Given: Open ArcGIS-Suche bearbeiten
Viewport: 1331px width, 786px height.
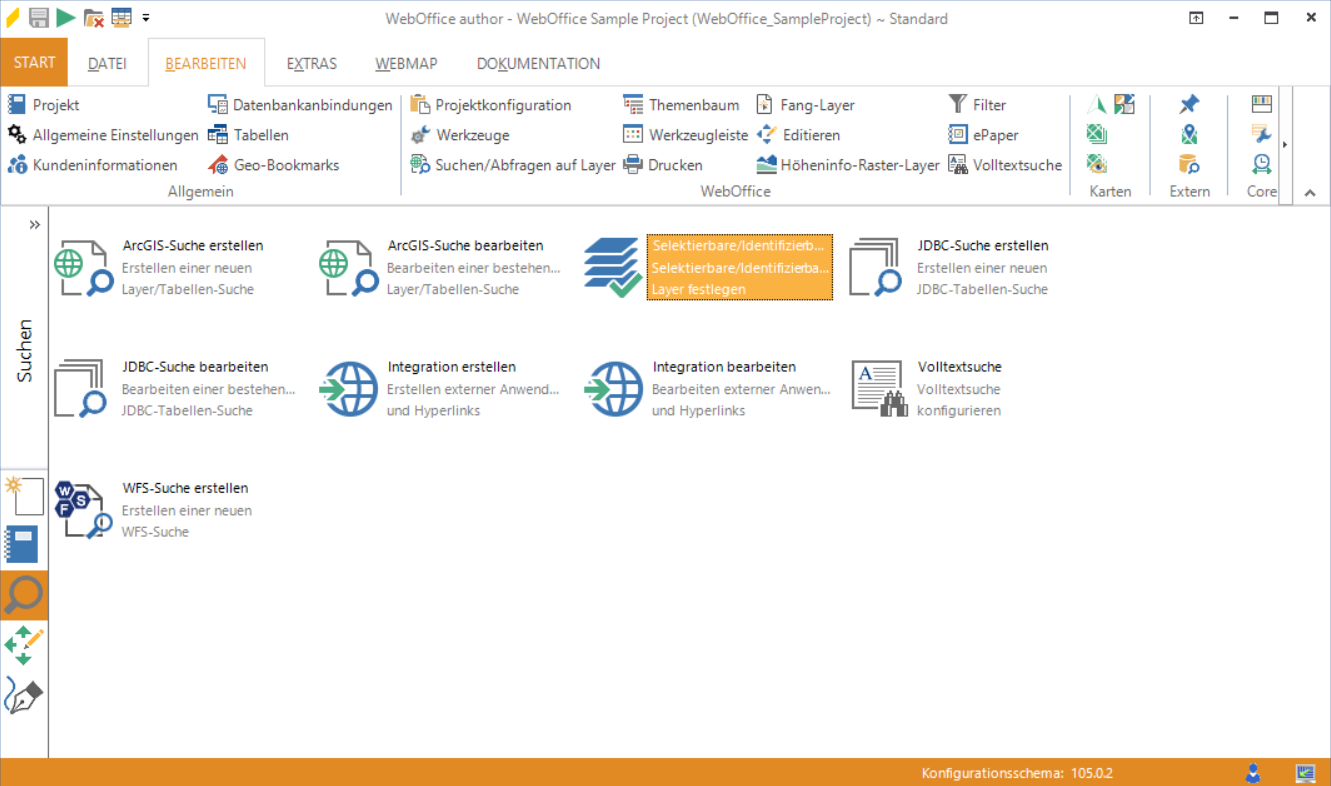Looking at the screenshot, I should [441, 267].
